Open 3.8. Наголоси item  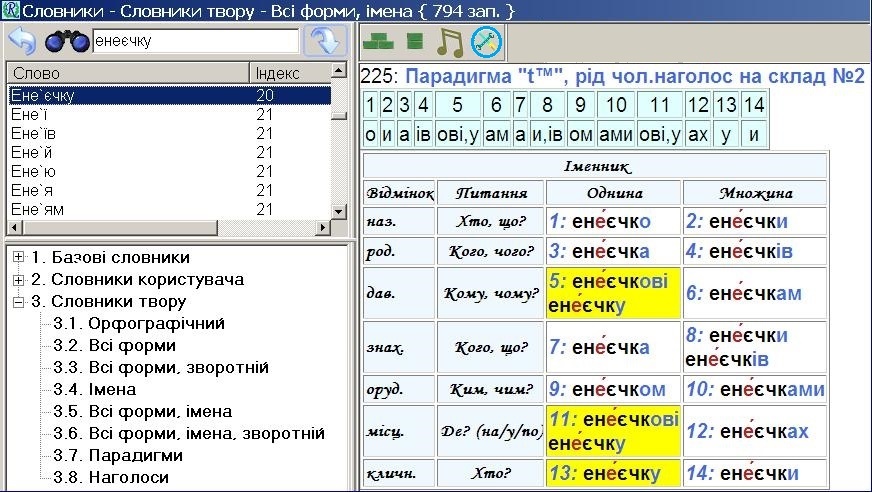click(111, 477)
